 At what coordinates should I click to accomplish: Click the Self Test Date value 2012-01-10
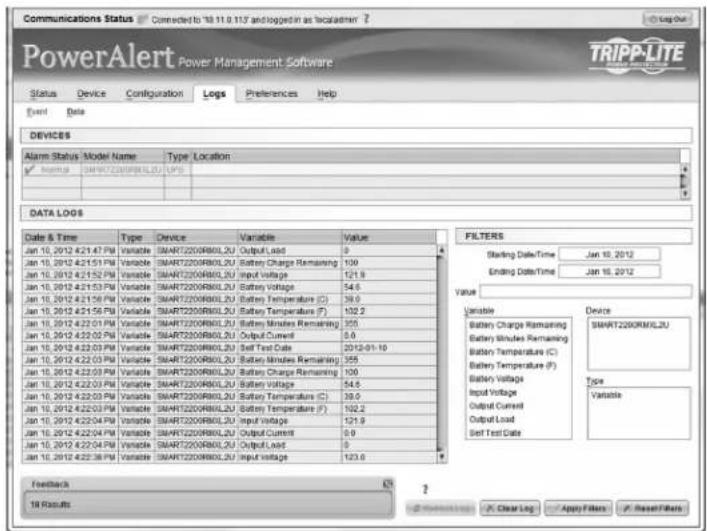click(x=365, y=348)
